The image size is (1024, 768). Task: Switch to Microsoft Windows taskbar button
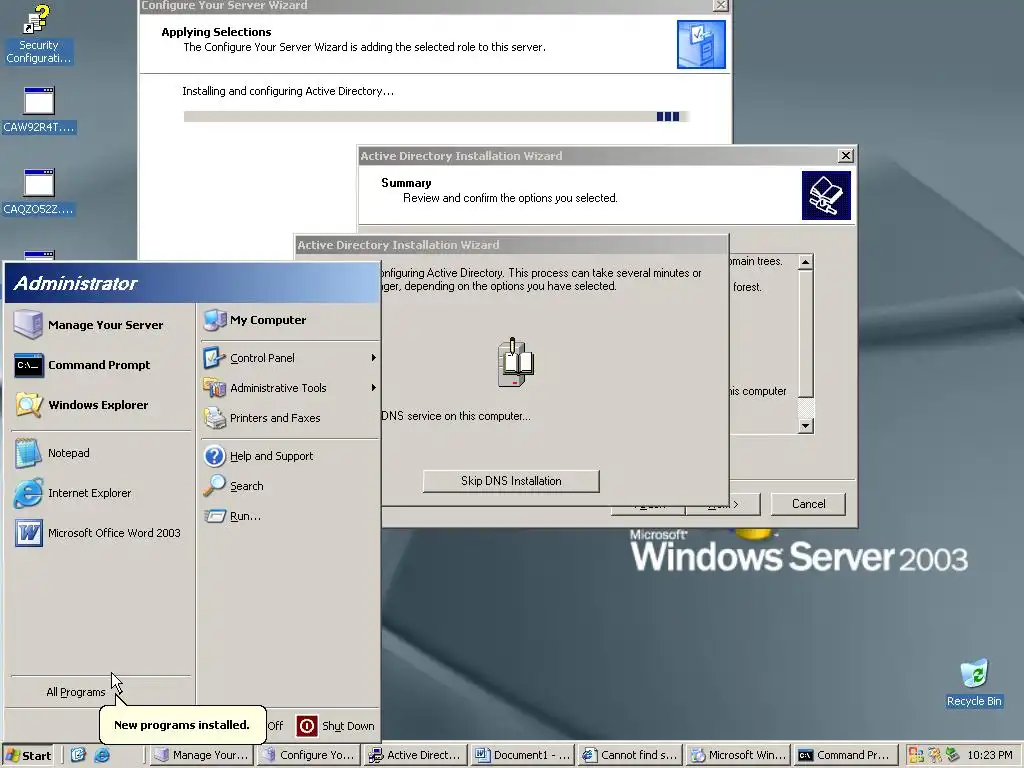pyautogui.click(x=738, y=755)
